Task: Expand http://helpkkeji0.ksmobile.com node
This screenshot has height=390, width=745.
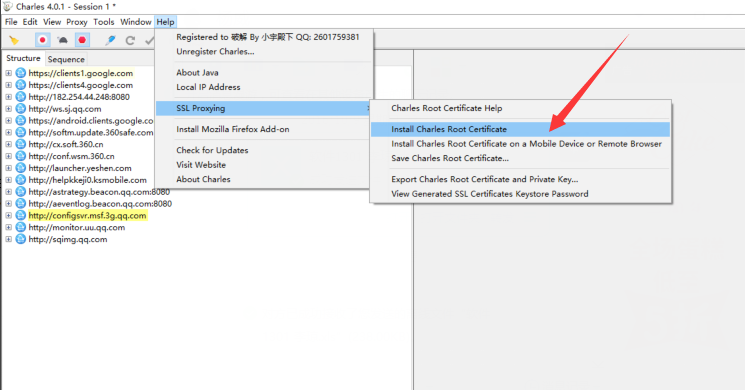Action: (9, 180)
